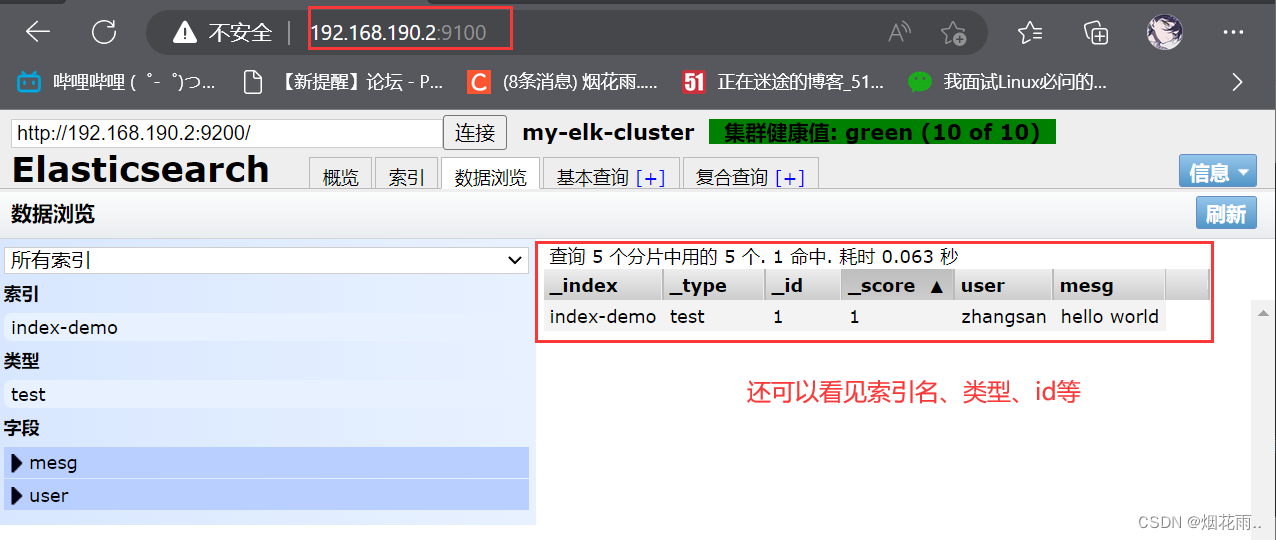Click the hello world cell in results
1276x540 pixels.
[1109, 317]
